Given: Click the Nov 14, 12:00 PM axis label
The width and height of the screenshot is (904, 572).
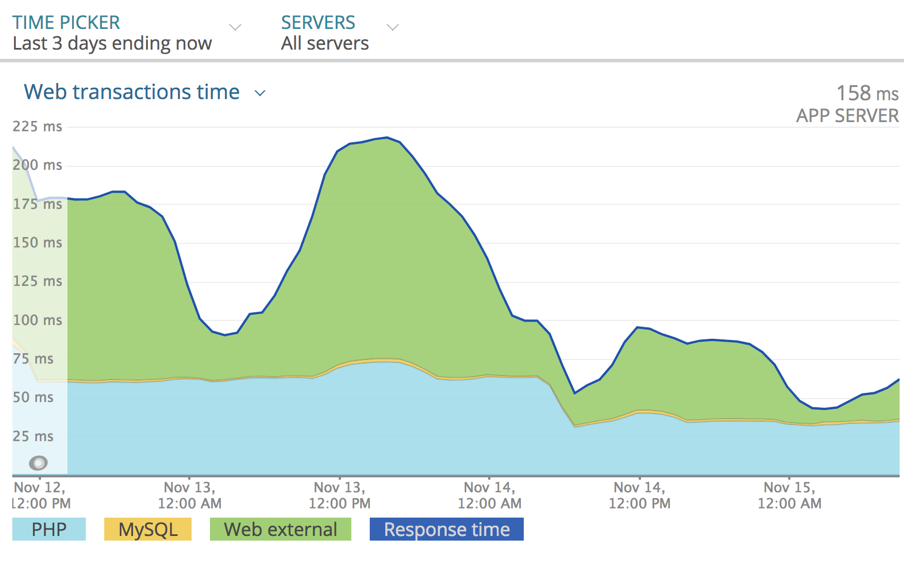Looking at the screenshot, I should [639, 495].
